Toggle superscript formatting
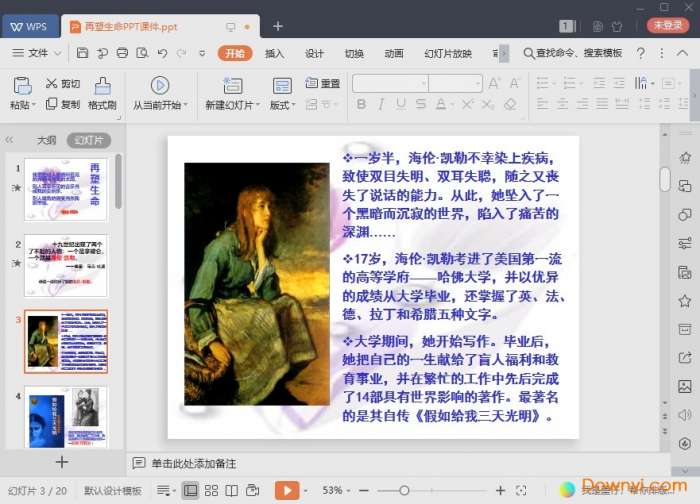Image resolution: width=700 pixels, height=504 pixels. 468,104
